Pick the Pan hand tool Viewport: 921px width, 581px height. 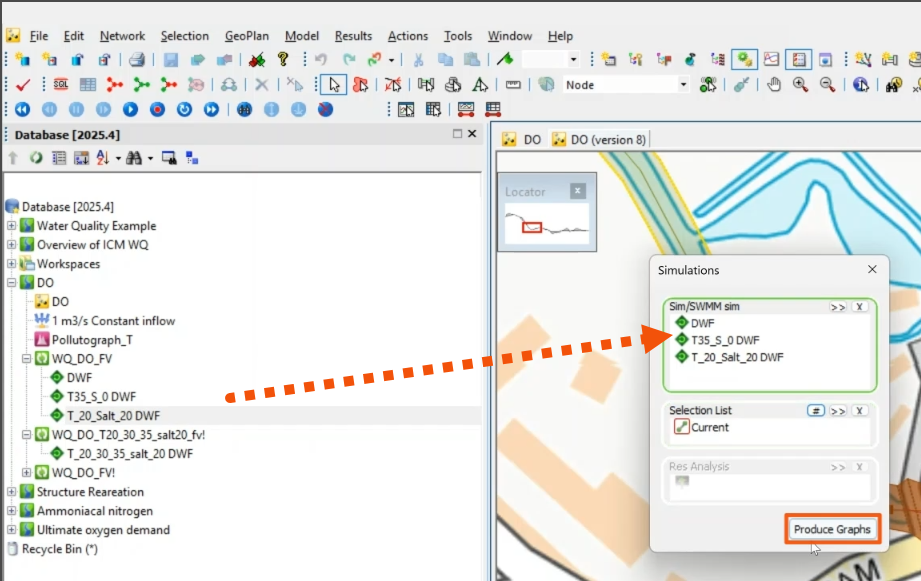(x=775, y=84)
